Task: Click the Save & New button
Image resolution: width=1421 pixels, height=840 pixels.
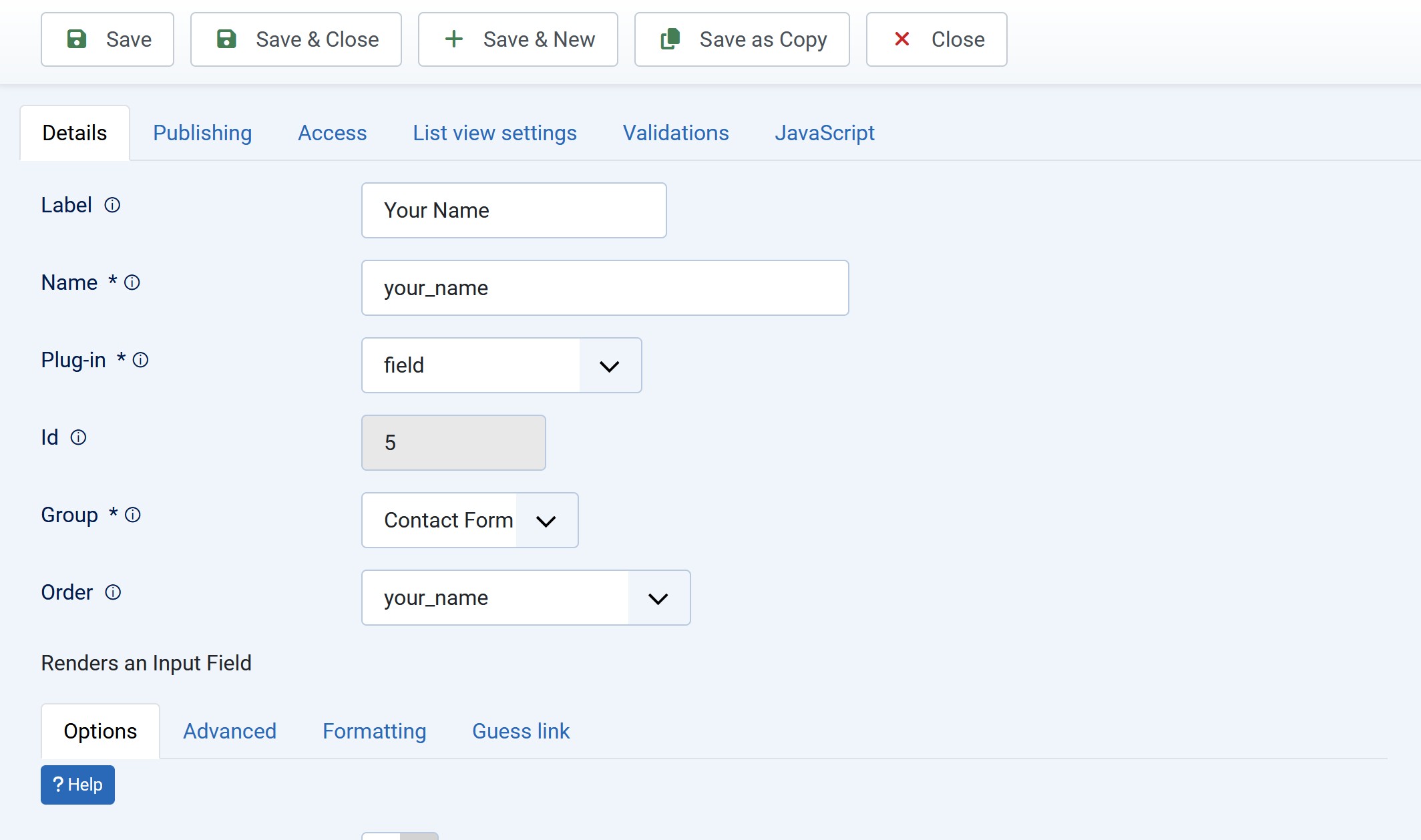Action: click(518, 39)
